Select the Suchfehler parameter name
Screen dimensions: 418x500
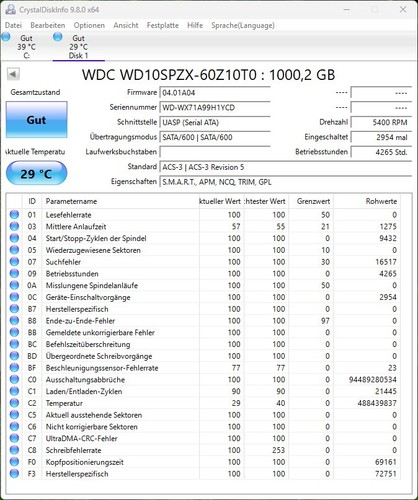coord(63,262)
